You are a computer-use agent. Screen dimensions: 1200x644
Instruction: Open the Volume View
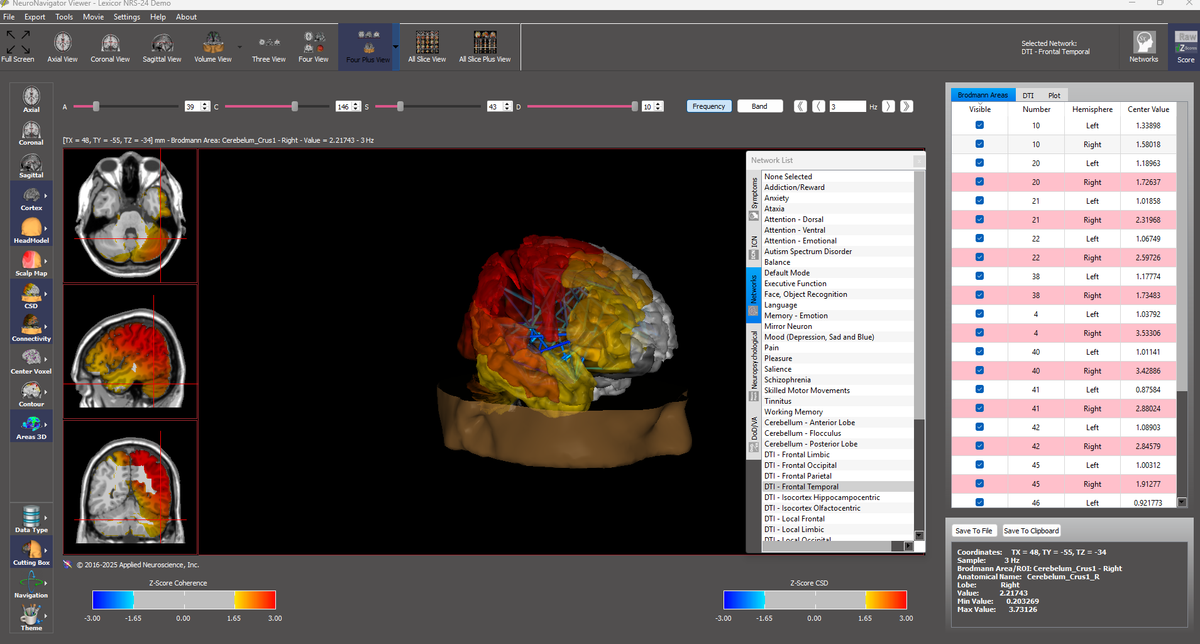coord(213,47)
